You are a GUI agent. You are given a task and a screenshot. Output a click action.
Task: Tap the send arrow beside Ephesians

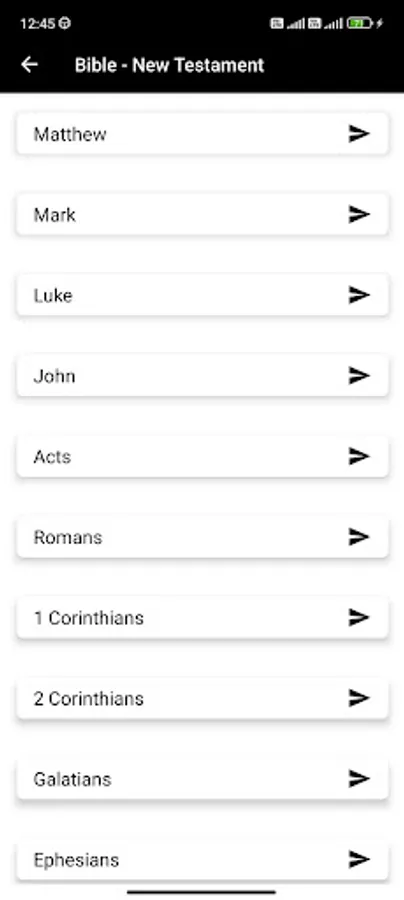(x=359, y=860)
